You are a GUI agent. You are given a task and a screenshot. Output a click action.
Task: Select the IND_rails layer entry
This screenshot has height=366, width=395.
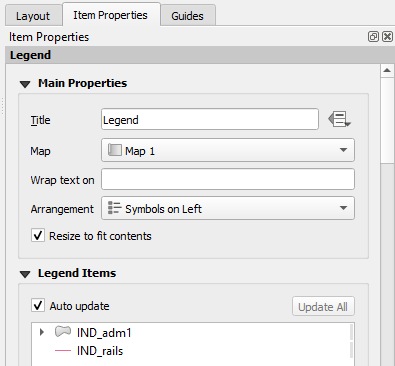tap(100, 351)
